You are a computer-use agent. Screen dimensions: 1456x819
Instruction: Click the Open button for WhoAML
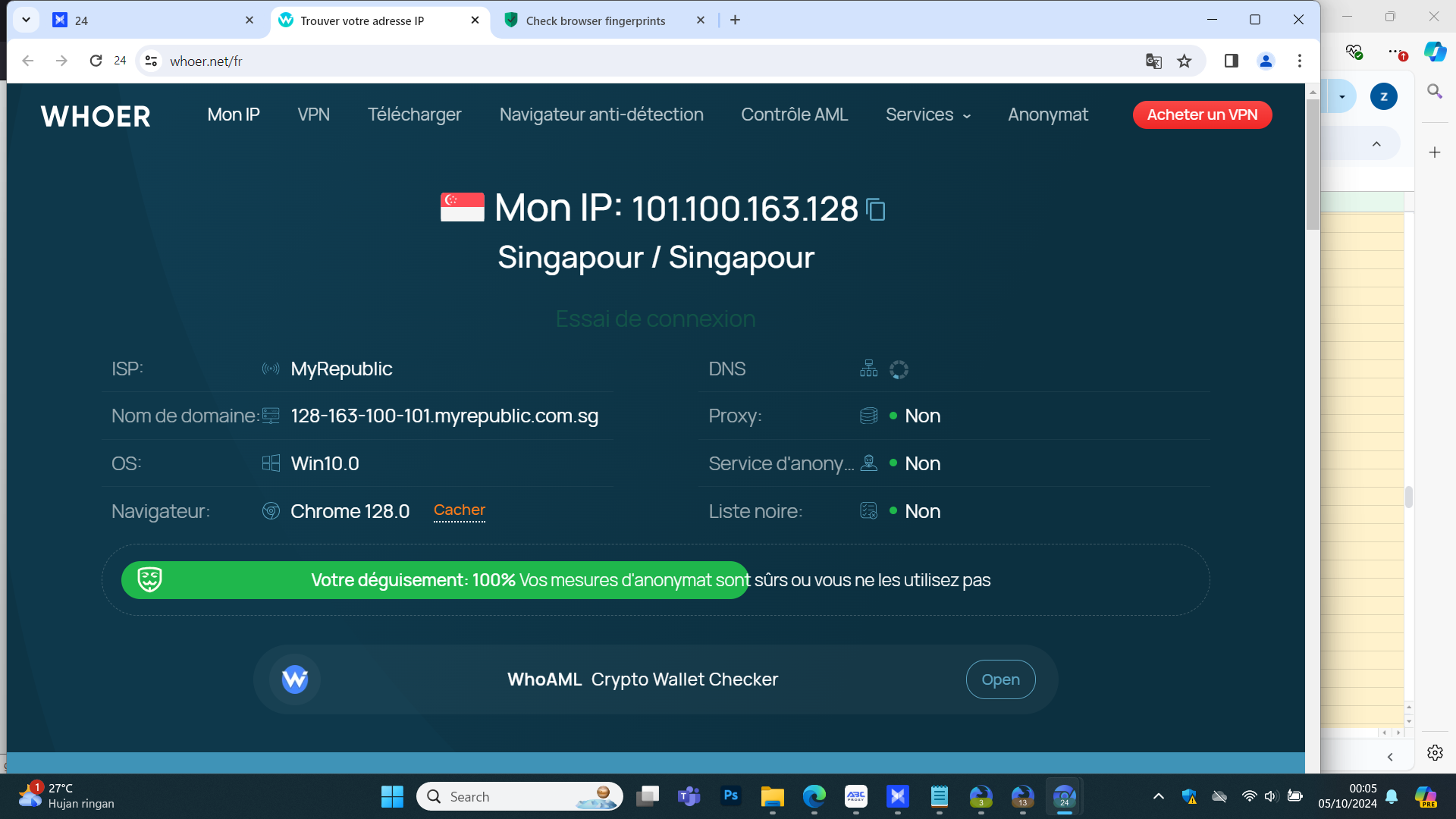point(1001,679)
